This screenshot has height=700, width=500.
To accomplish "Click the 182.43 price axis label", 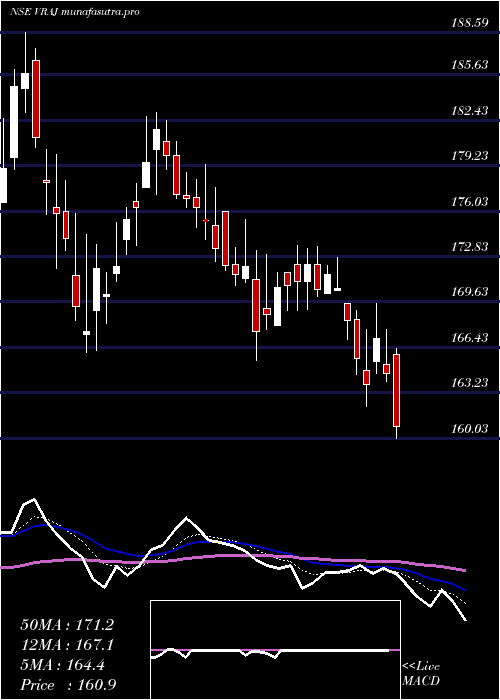I will (x=469, y=111).
